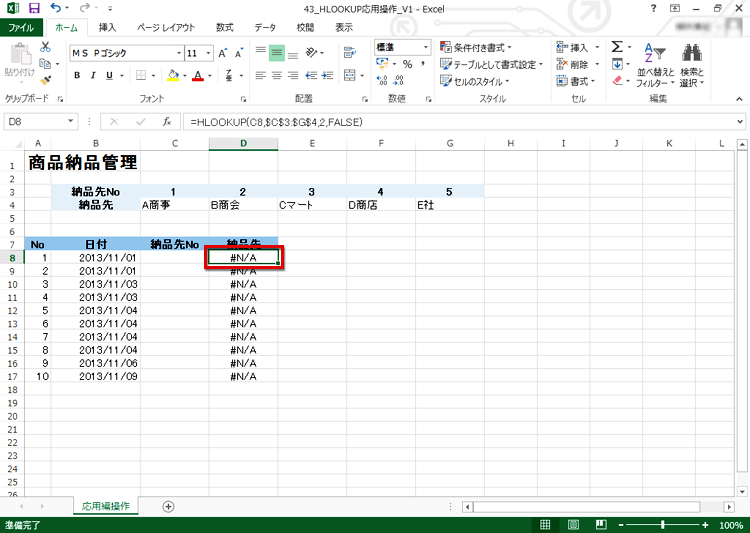Open 条件付き書式 dropdown
Viewport: 750px width, 533px height.
tap(475, 47)
